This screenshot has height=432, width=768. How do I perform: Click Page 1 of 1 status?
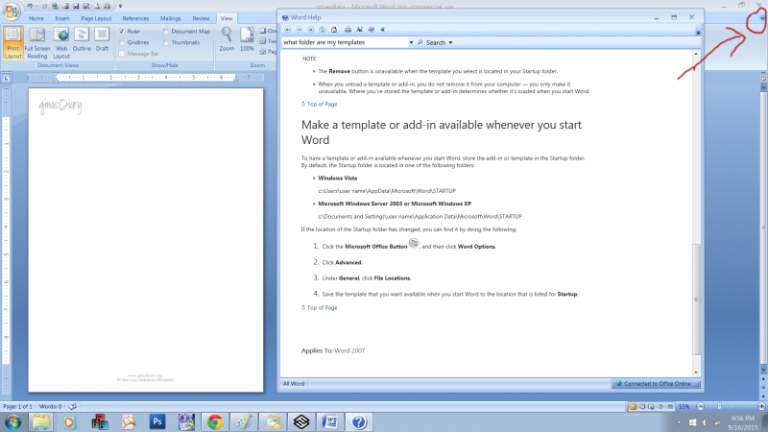point(18,407)
